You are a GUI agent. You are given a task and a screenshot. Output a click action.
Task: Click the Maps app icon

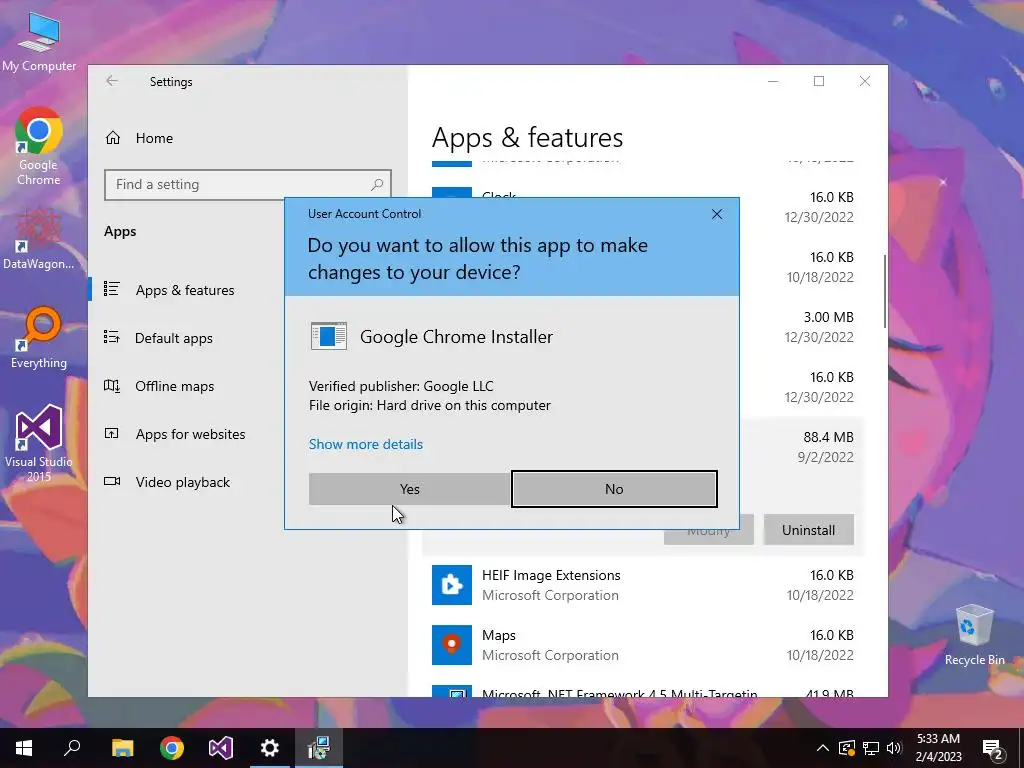tap(452, 645)
